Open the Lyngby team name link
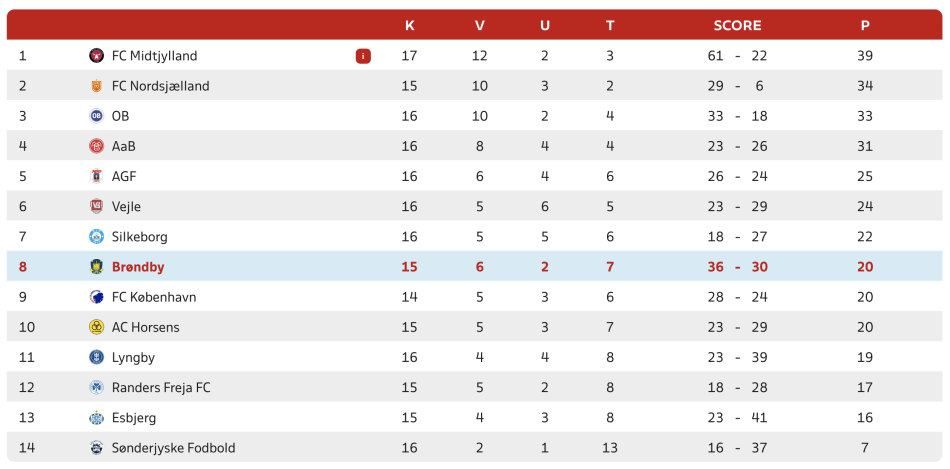950x469 pixels. [x=133, y=358]
